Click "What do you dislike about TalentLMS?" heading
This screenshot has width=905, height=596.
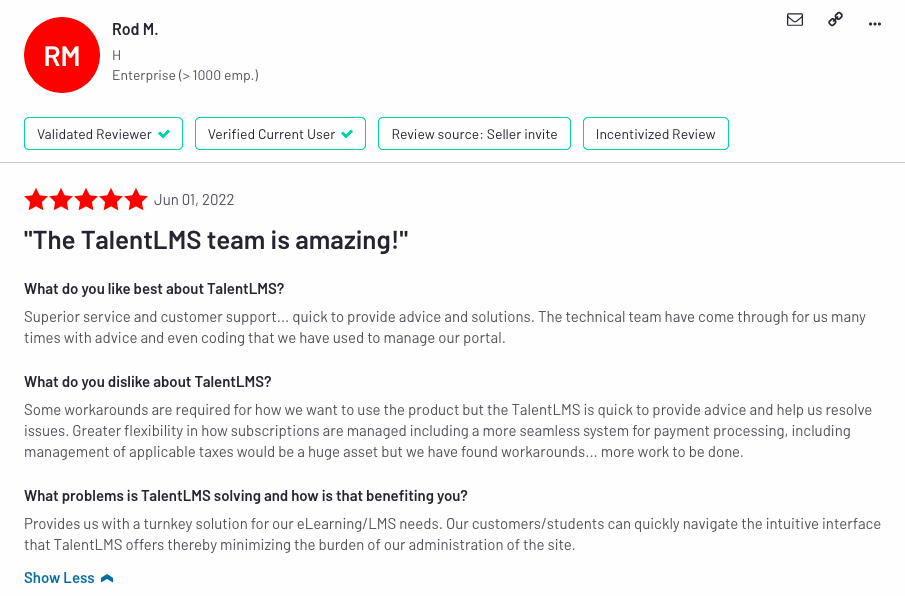148,382
